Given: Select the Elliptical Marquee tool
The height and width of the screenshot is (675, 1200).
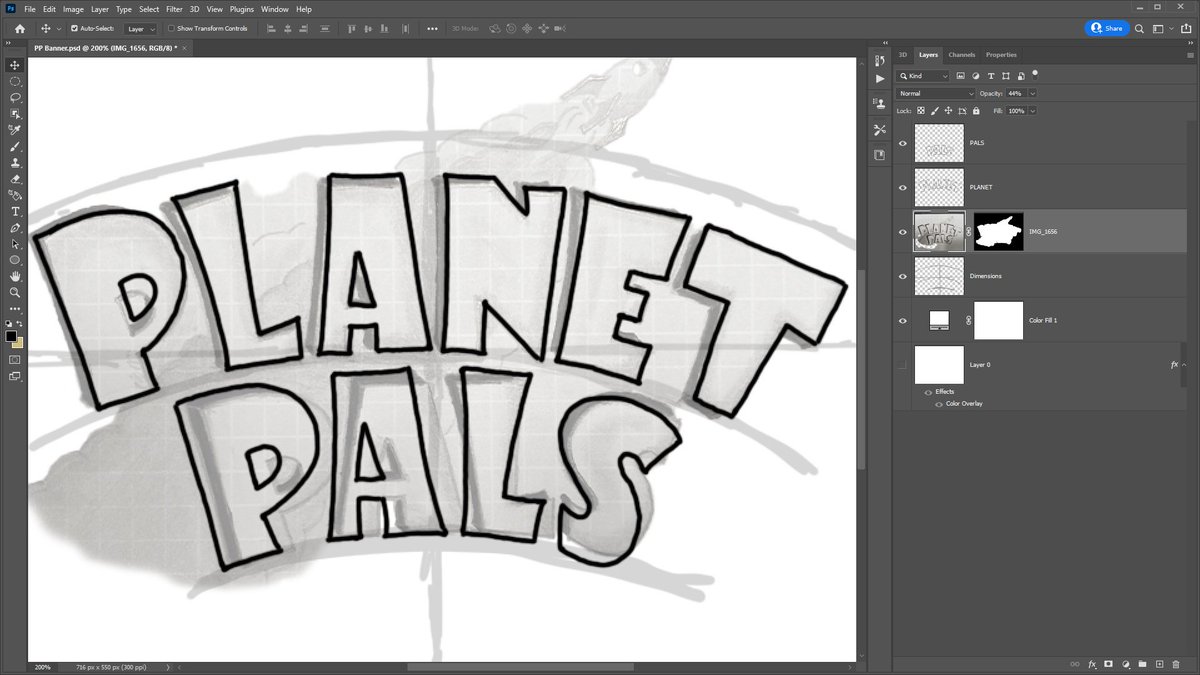Looking at the screenshot, I should (x=15, y=81).
